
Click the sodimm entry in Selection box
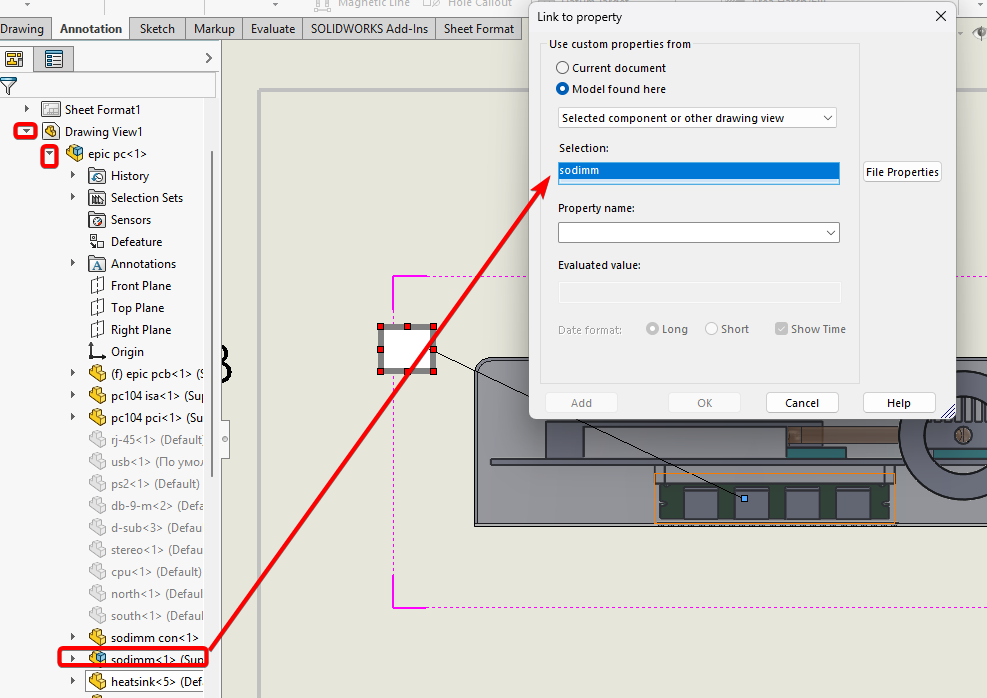coord(699,171)
